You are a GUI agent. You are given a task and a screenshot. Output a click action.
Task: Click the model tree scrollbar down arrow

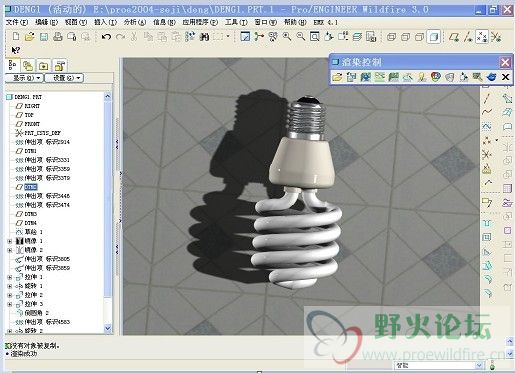click(x=108, y=328)
